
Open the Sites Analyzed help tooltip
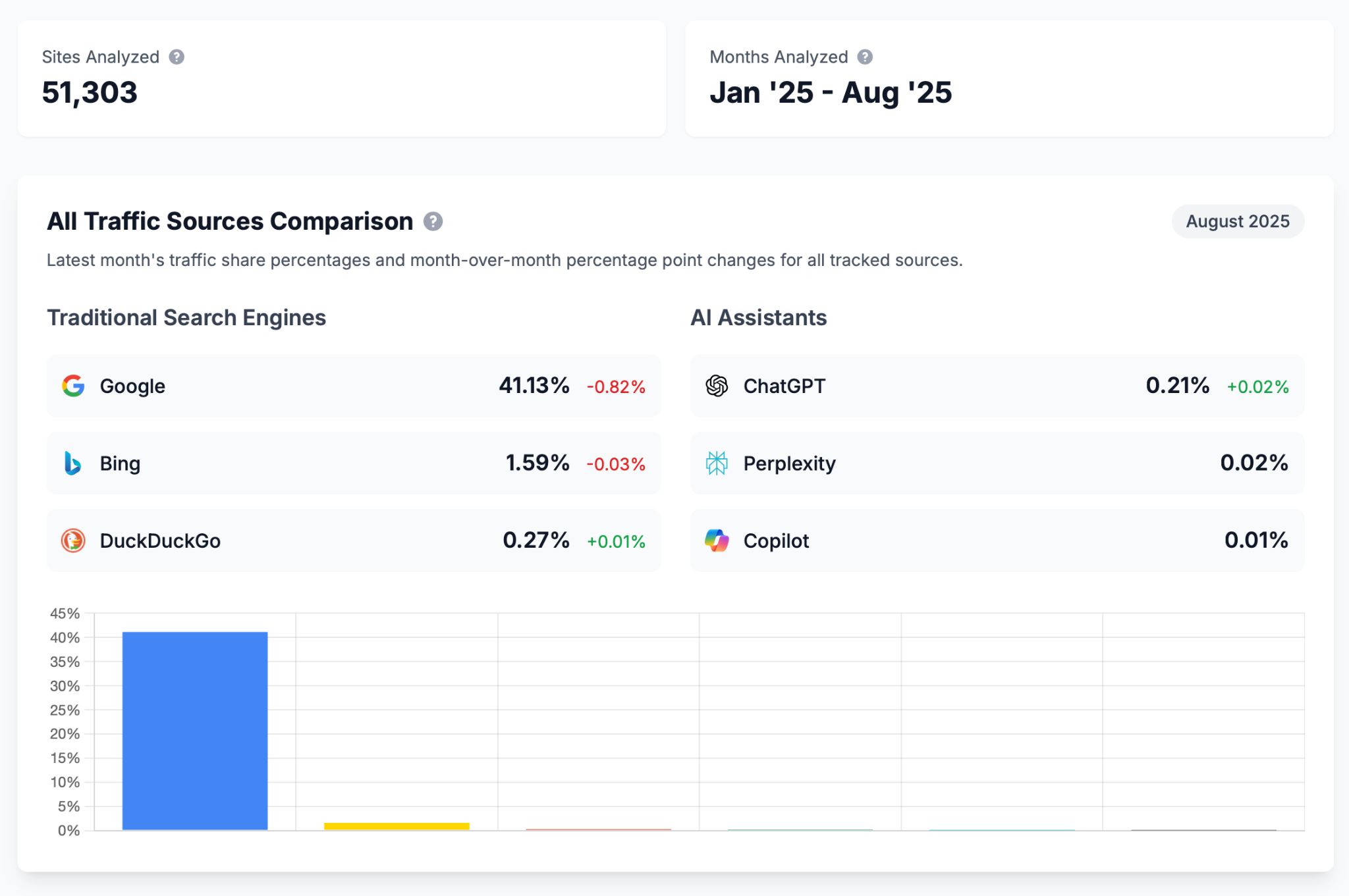coord(176,57)
